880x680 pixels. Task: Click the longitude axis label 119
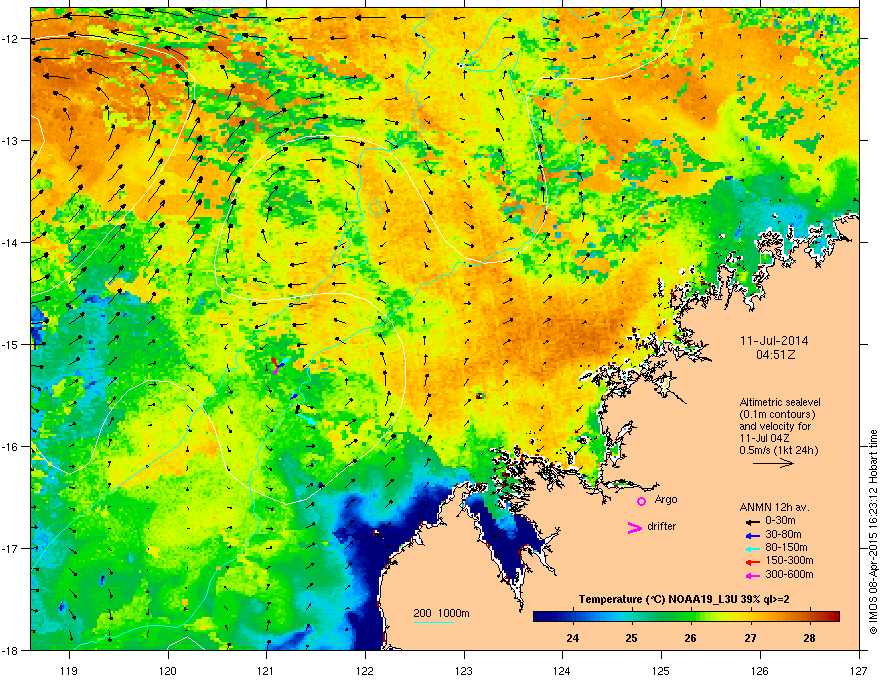(69, 670)
